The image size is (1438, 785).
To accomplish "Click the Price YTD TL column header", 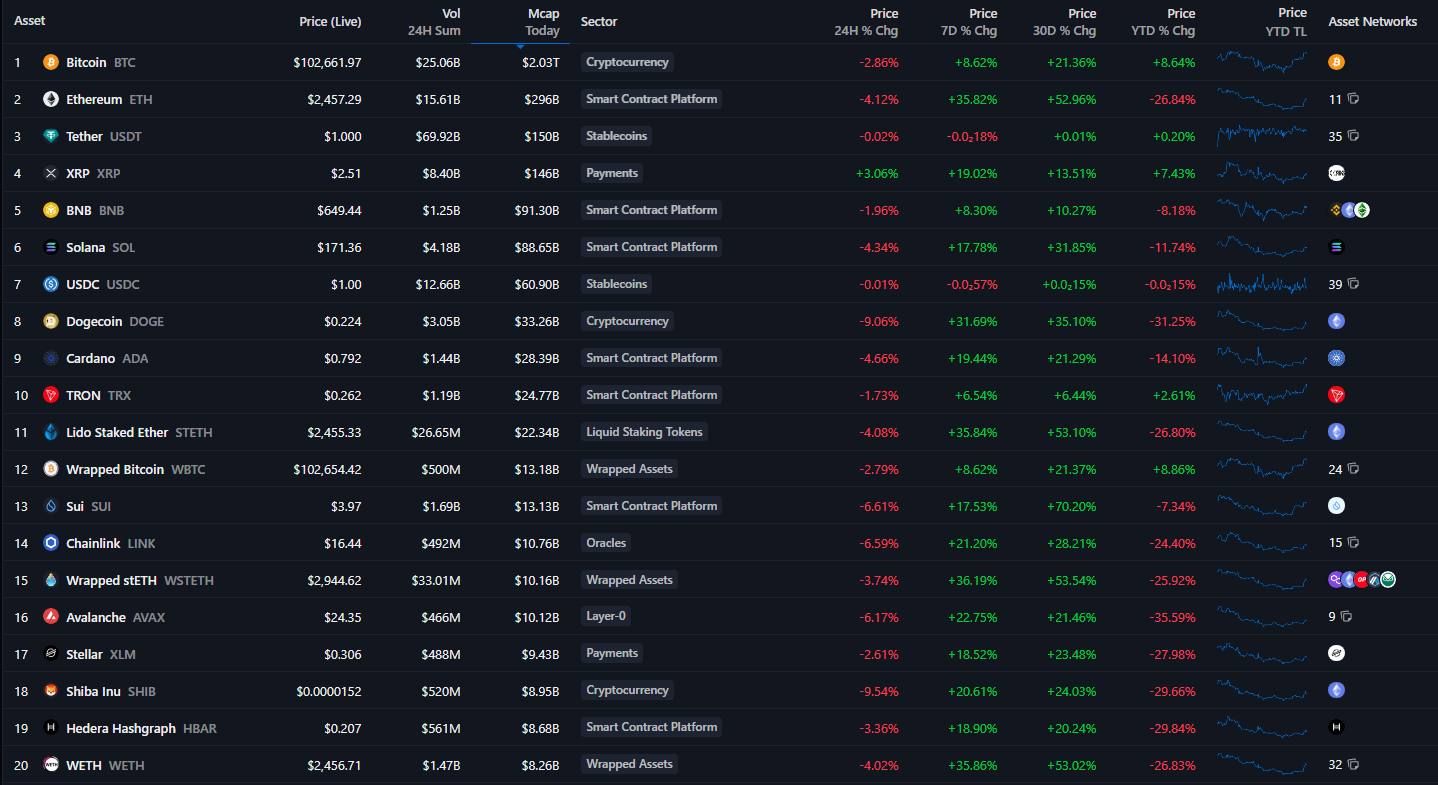I will [1286, 22].
